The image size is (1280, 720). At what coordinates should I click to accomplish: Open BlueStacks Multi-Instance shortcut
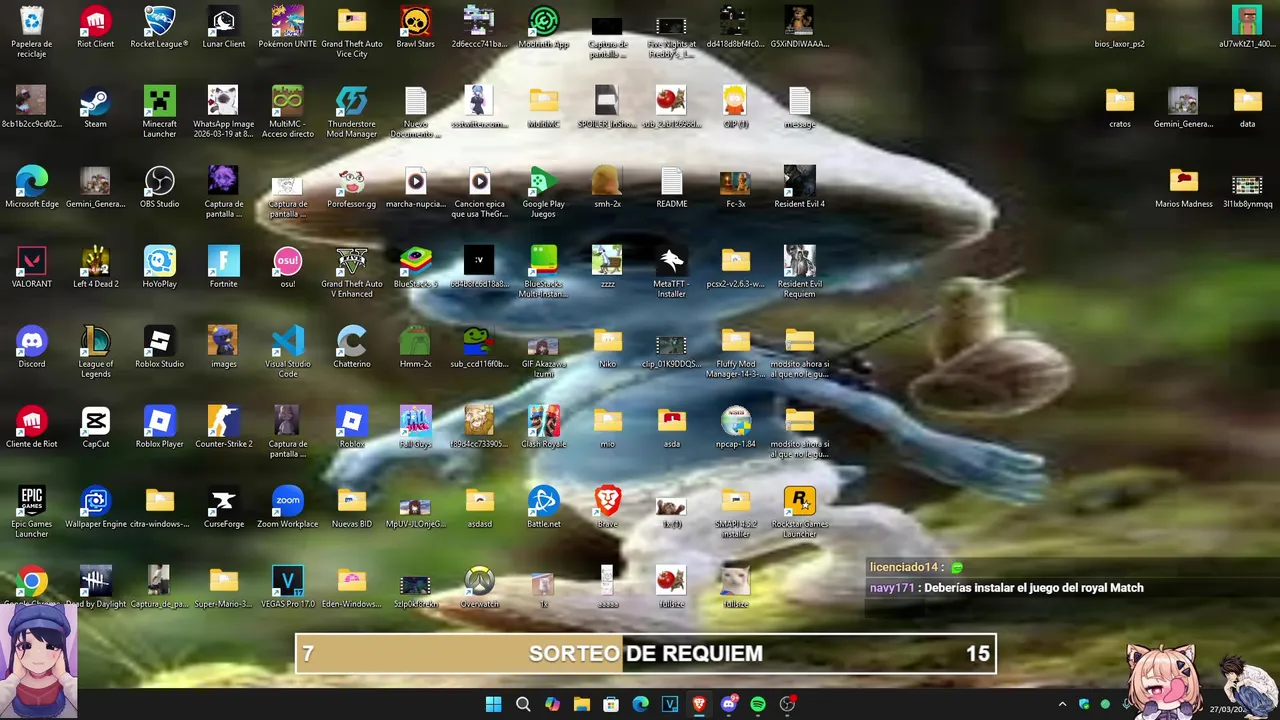pos(544,271)
